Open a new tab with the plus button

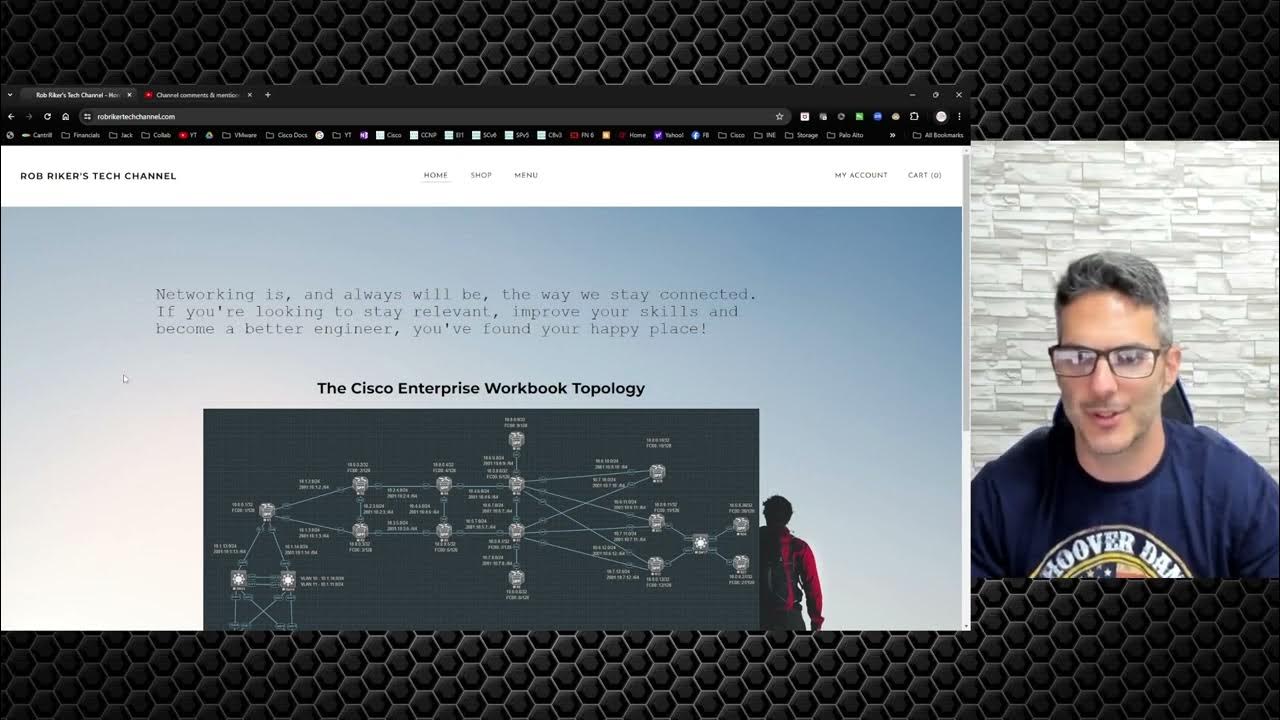tap(268, 95)
